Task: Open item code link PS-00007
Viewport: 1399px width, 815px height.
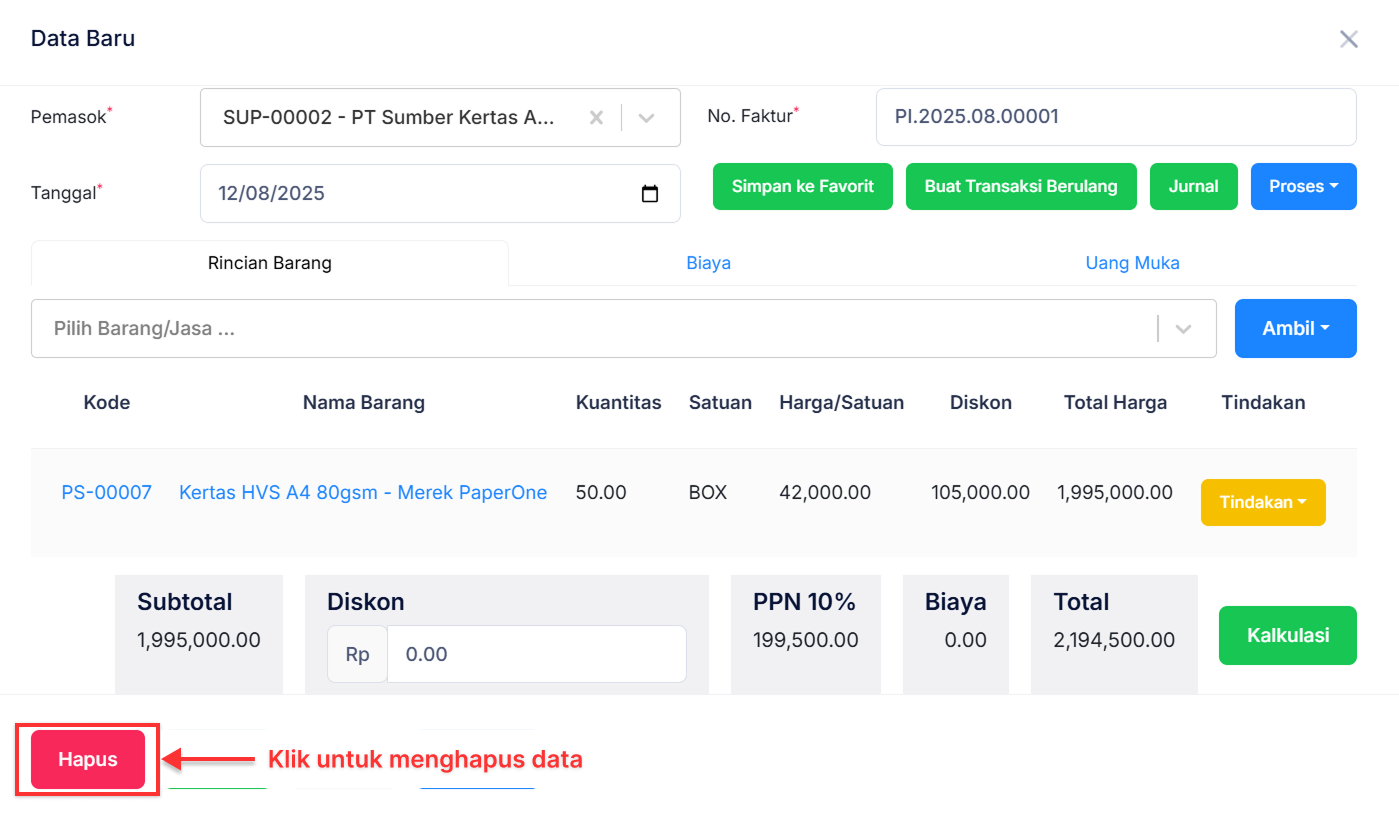Action: click(x=106, y=492)
